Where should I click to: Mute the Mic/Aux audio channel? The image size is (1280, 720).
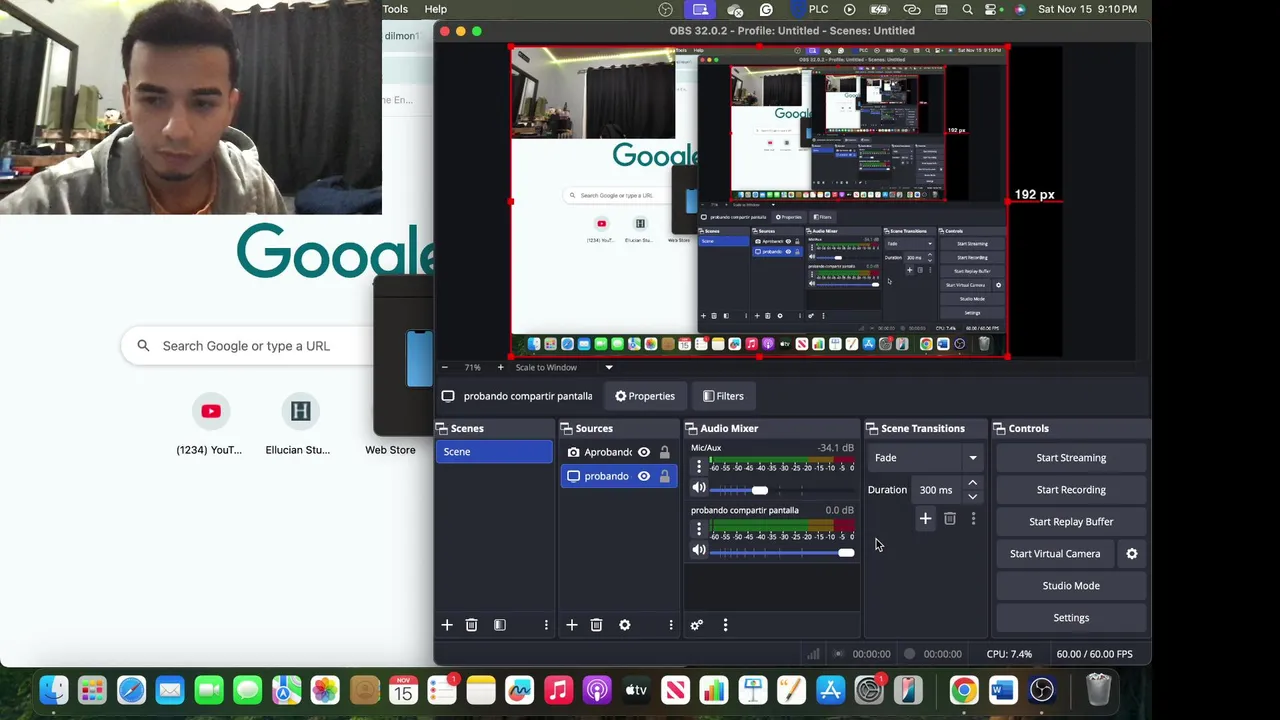(699, 489)
